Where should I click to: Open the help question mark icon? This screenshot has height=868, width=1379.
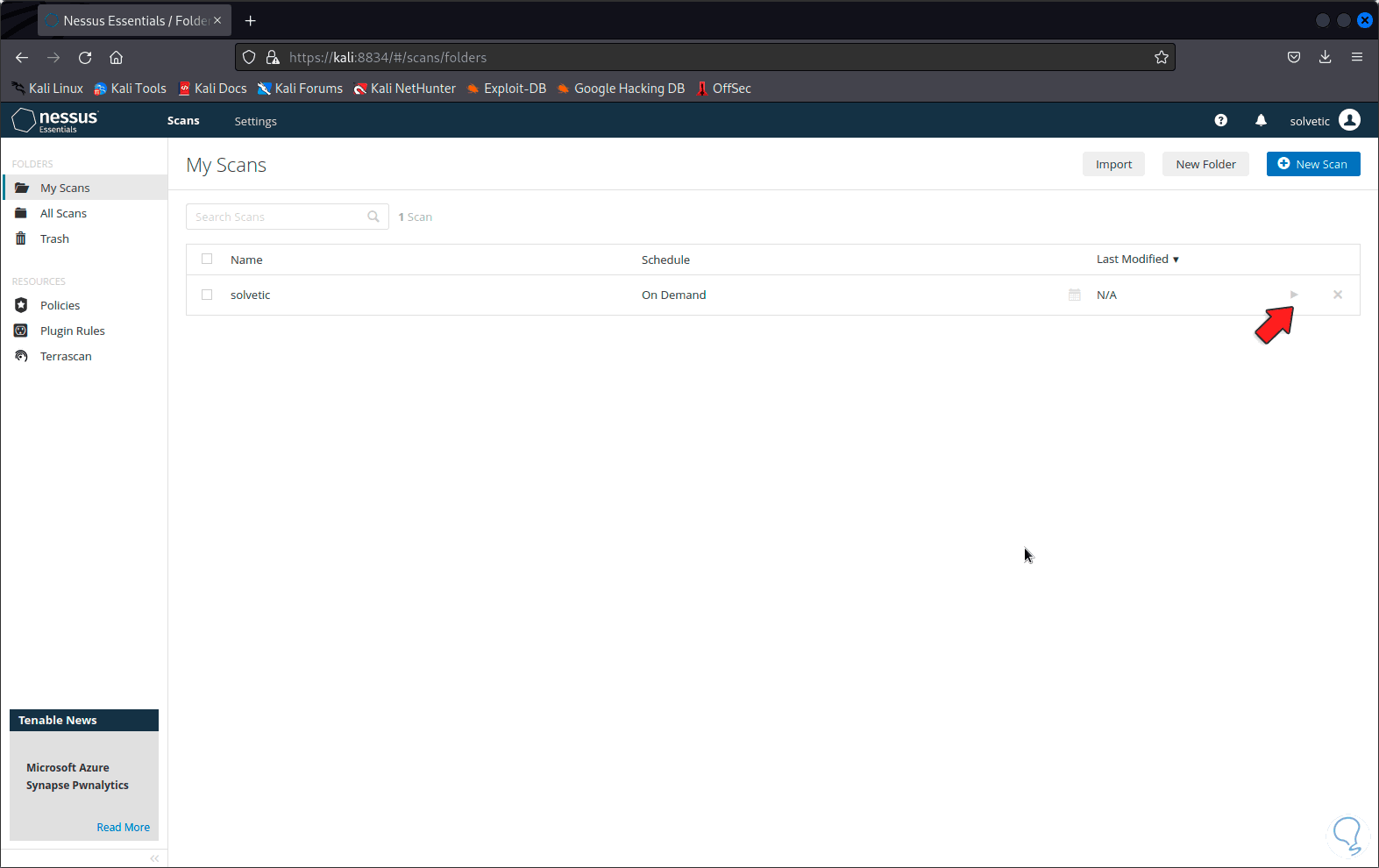[1220, 120]
